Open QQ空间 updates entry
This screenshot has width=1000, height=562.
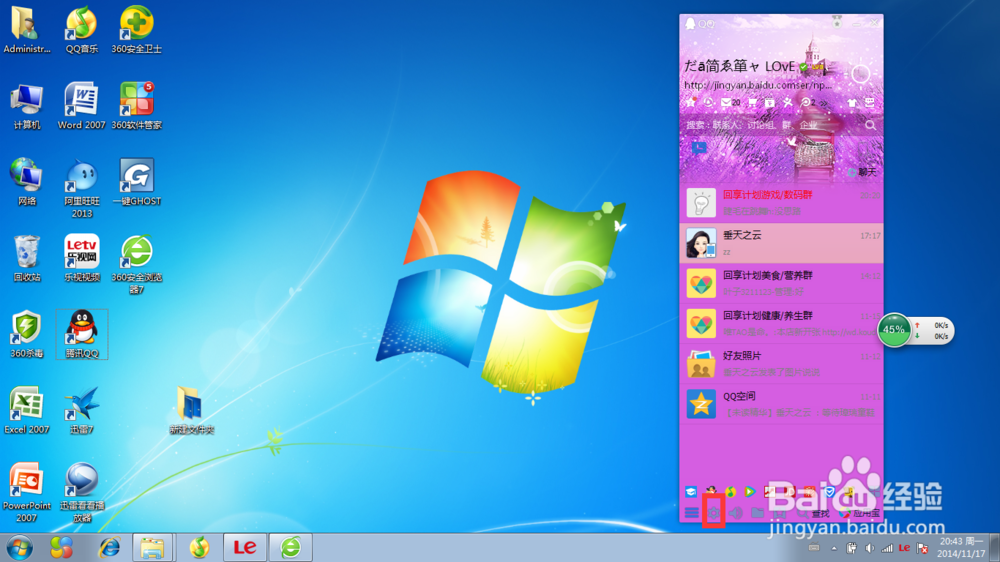pyautogui.click(x=781, y=404)
